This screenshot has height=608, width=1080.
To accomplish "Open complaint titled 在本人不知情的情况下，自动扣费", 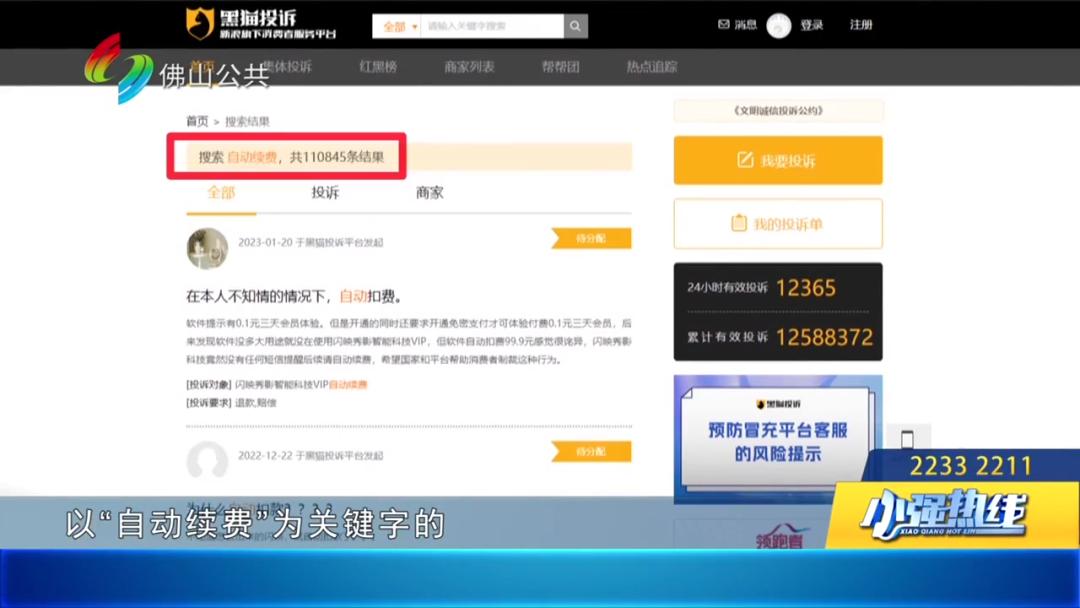I will 294,296.
